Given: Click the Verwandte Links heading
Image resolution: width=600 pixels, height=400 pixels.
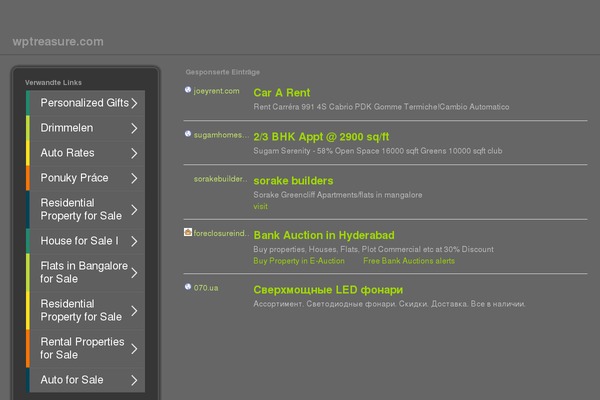Looking at the screenshot, I should (53, 82).
